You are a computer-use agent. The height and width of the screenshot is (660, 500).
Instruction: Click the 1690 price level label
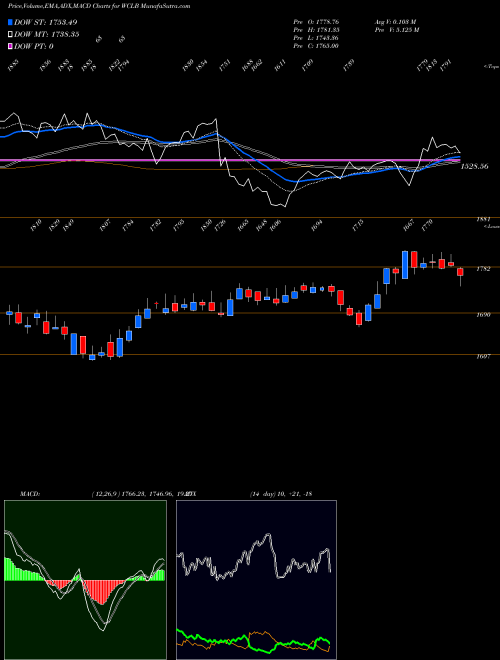[x=483, y=314]
